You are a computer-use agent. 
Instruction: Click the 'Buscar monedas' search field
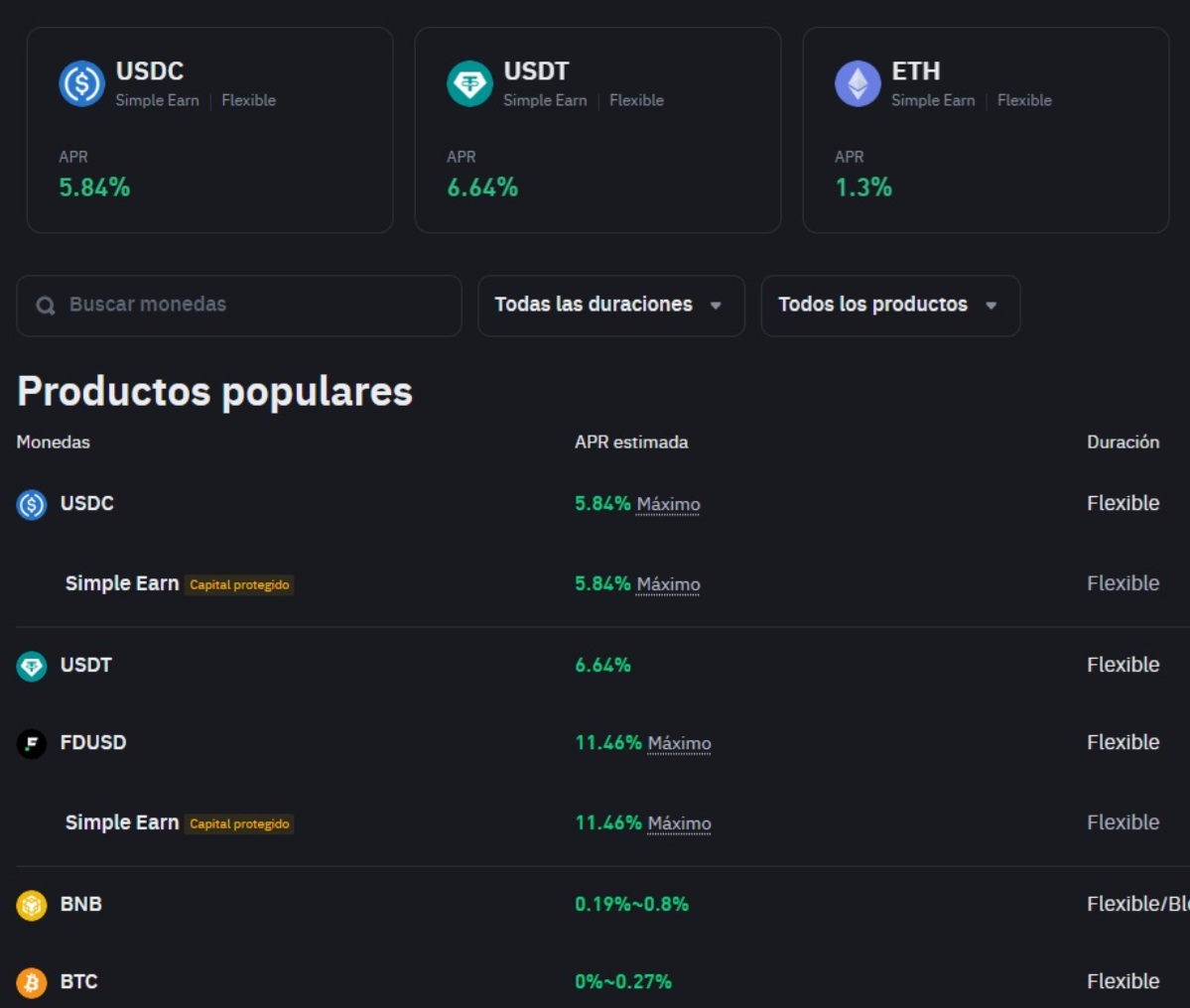coord(238,306)
